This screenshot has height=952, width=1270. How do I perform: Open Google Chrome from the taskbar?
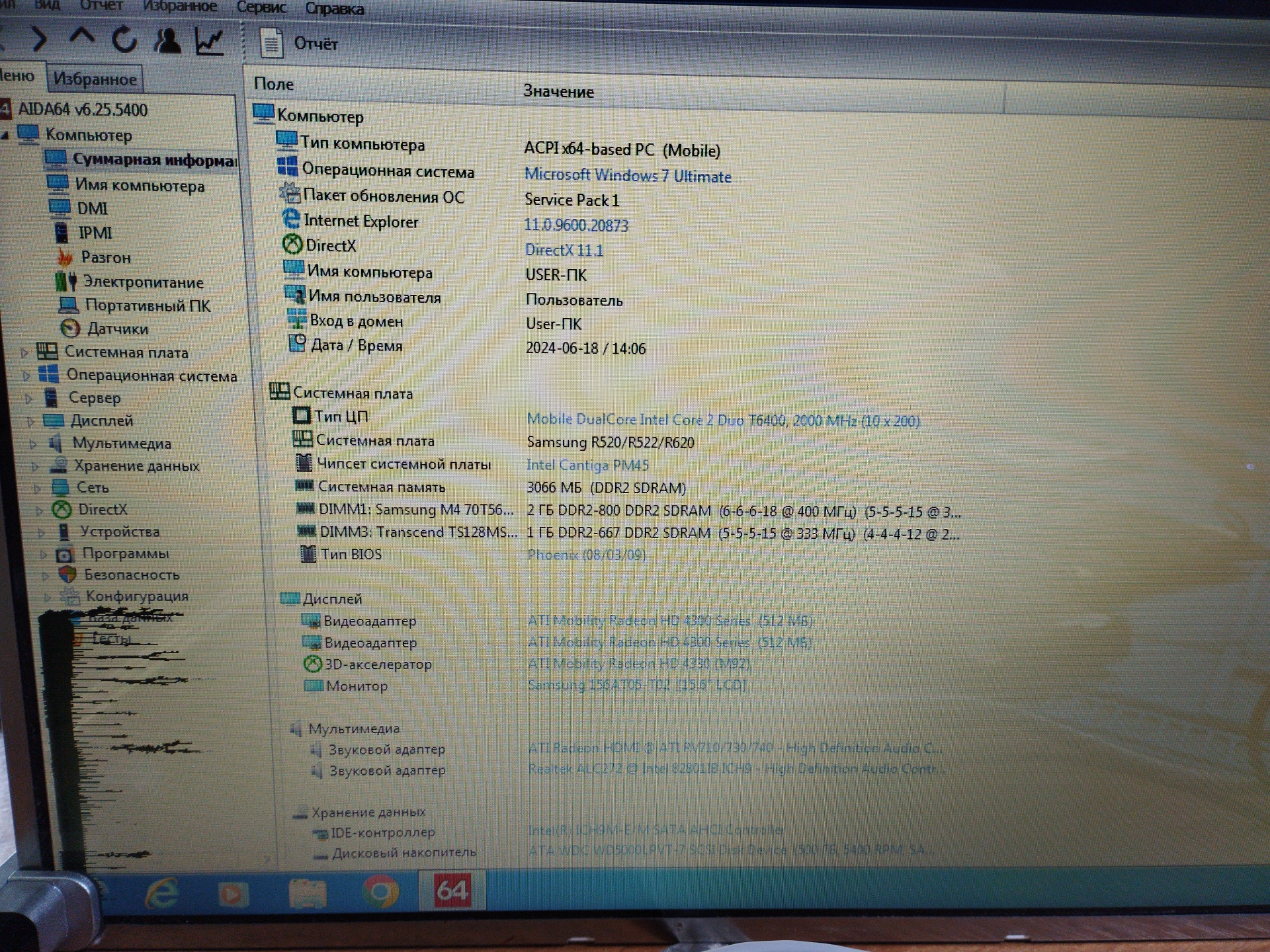point(380,892)
